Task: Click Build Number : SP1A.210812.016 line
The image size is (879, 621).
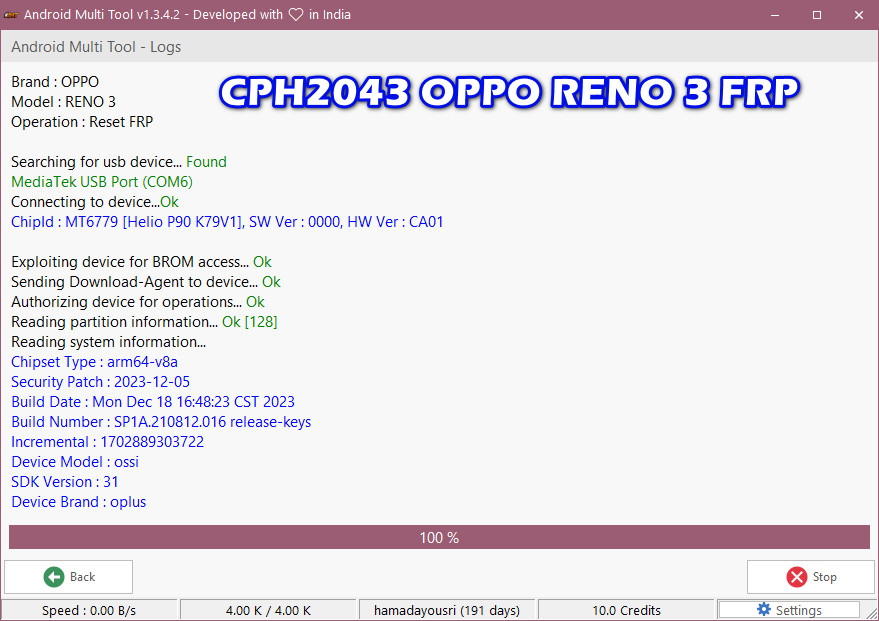Action: pos(161,422)
